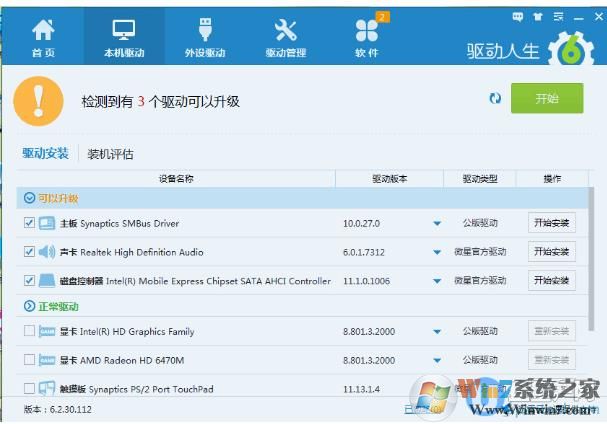Viewport: 607px width, 424px height.
Task: Click the orange exclamation warning icon
Action: 38,101
